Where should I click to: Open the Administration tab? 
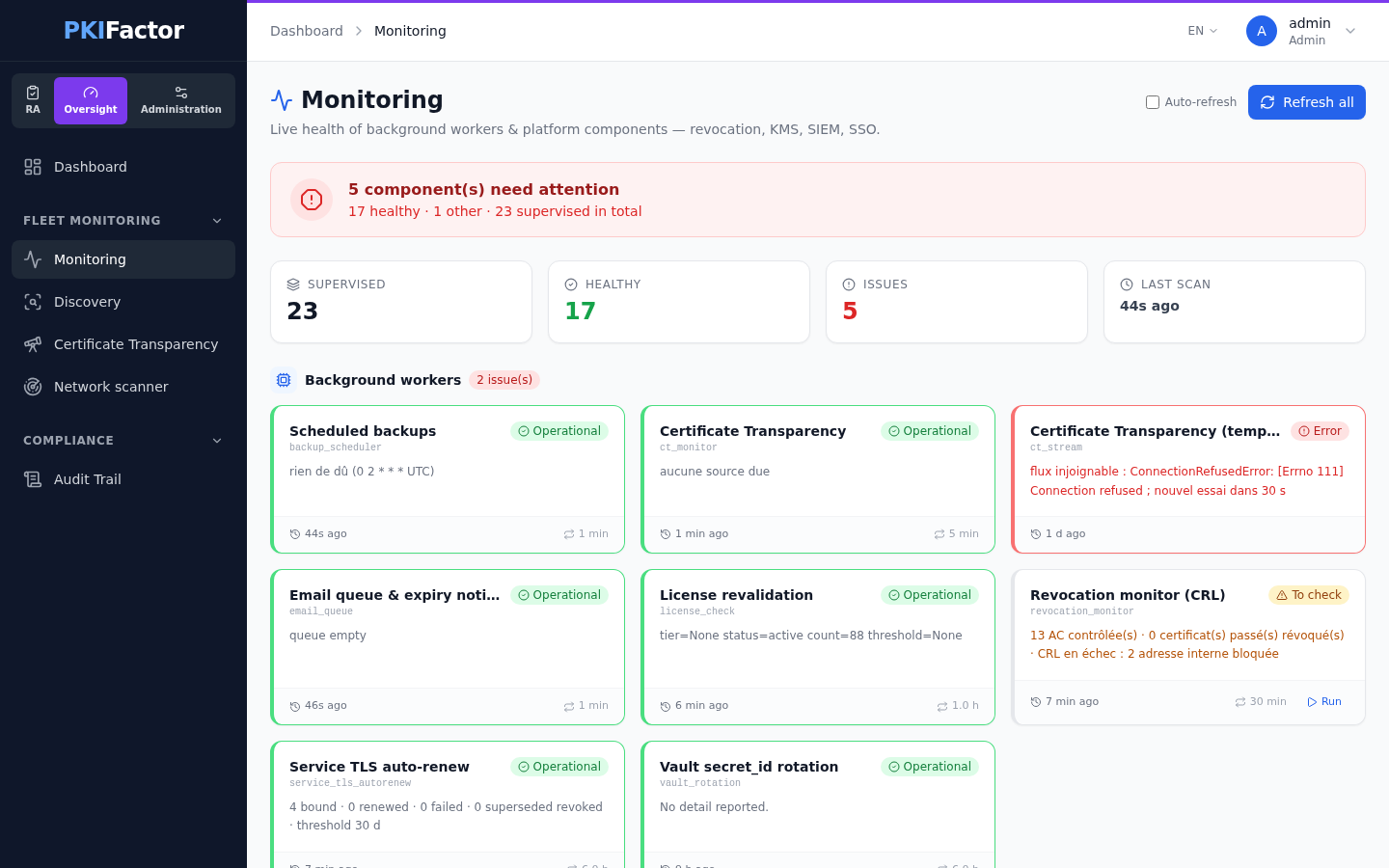(x=181, y=100)
